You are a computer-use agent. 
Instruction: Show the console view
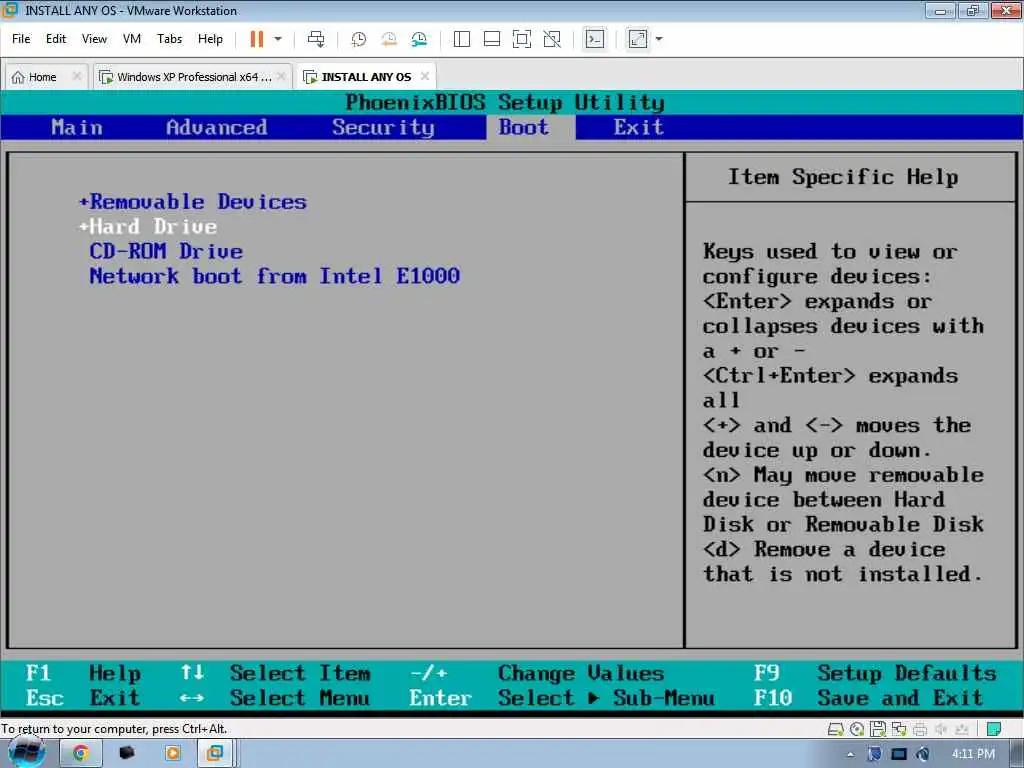[x=594, y=39]
